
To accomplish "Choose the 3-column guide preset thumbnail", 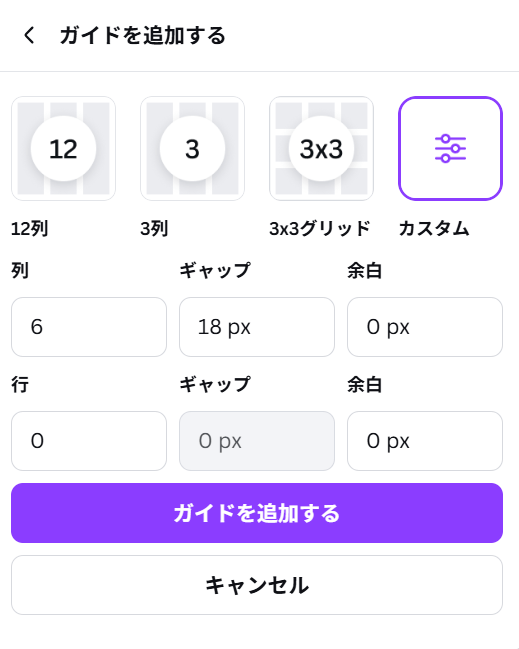I will 192,149.
